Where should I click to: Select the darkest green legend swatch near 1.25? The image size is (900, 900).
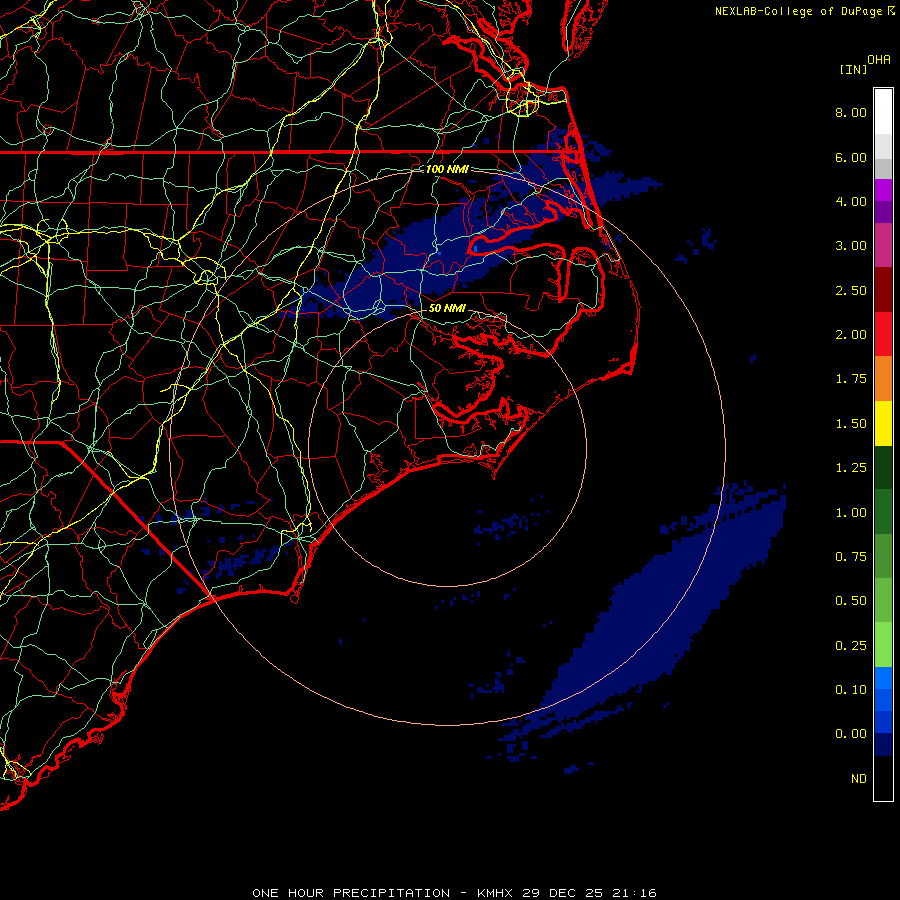pyautogui.click(x=883, y=467)
